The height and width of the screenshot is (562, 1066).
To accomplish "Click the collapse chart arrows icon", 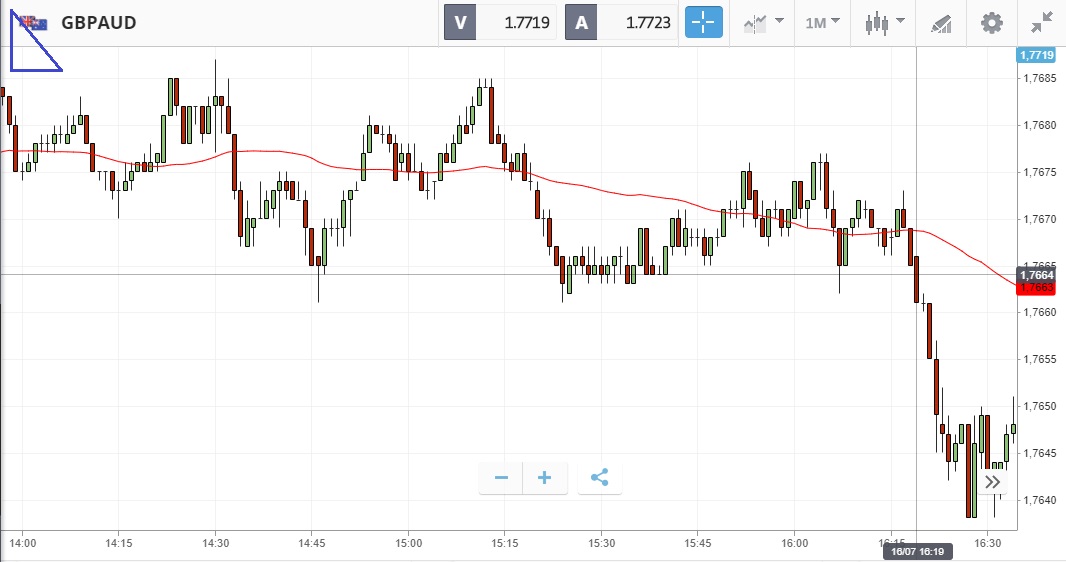I will tap(1041, 22).
